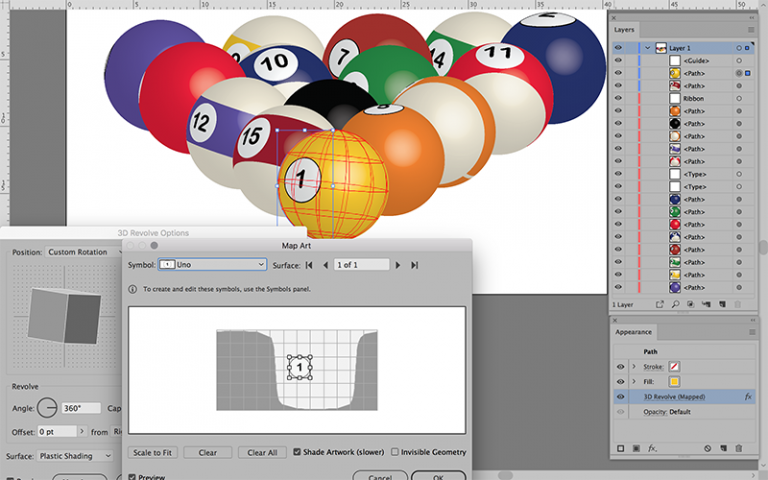768x480 pixels.
Task: Jump to first surface in Map Art
Action: (309, 265)
